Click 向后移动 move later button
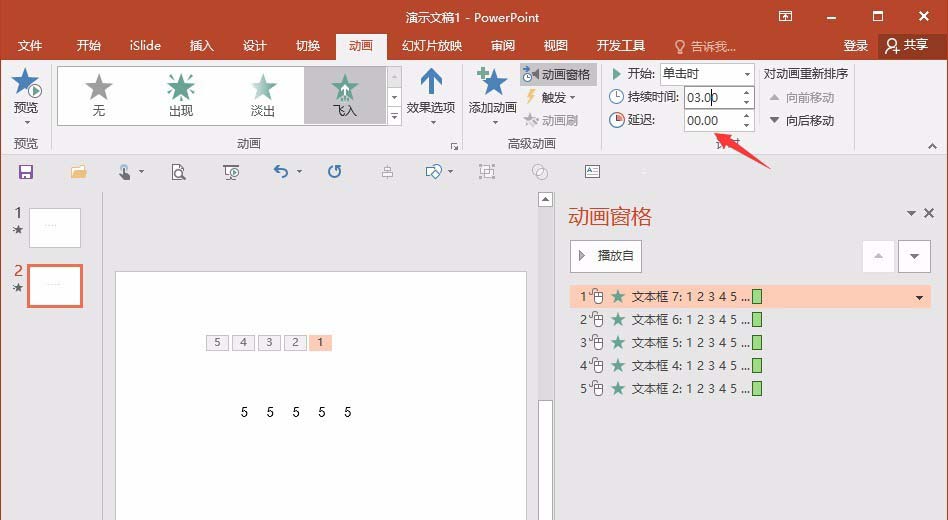Viewport: 948px width, 520px height. click(802, 120)
